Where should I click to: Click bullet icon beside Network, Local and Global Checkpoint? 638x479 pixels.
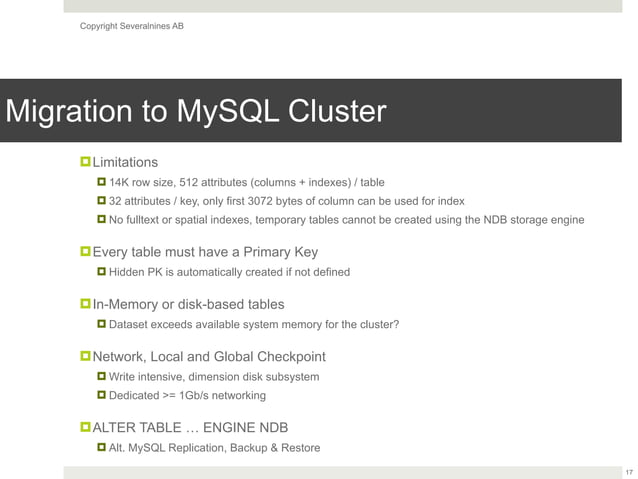click(85, 356)
